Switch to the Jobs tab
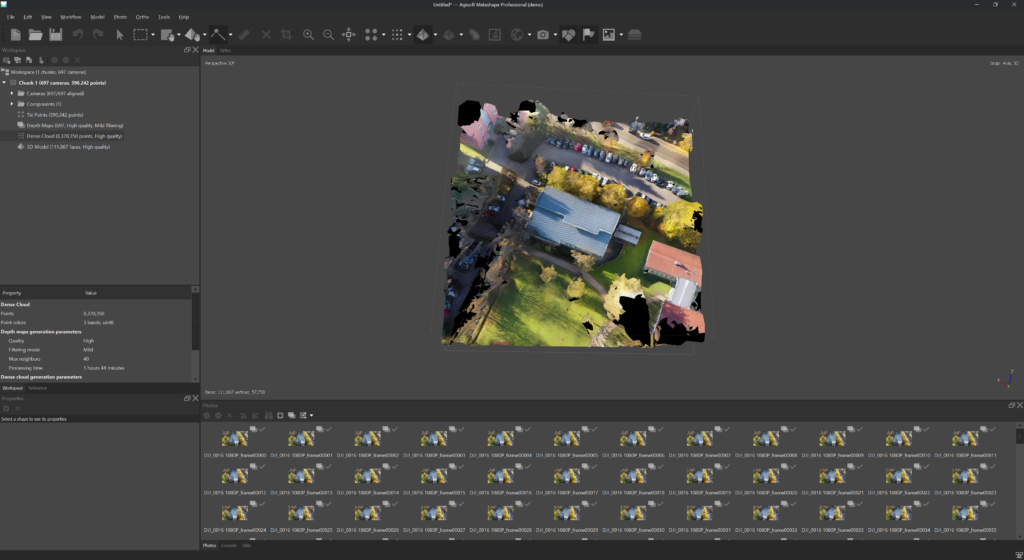This screenshot has height=560, width=1024. (x=246, y=545)
